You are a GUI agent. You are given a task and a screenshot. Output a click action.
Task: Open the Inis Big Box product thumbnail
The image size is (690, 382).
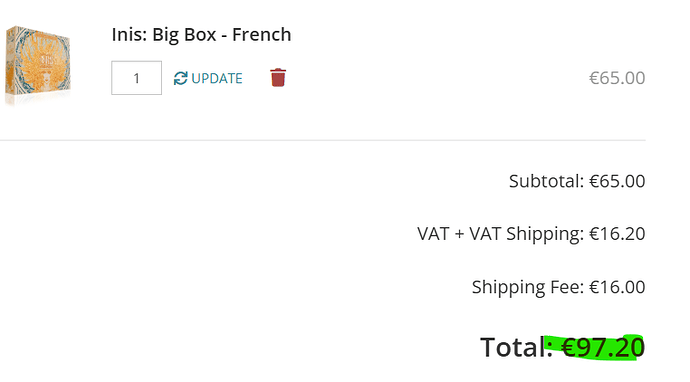38,65
